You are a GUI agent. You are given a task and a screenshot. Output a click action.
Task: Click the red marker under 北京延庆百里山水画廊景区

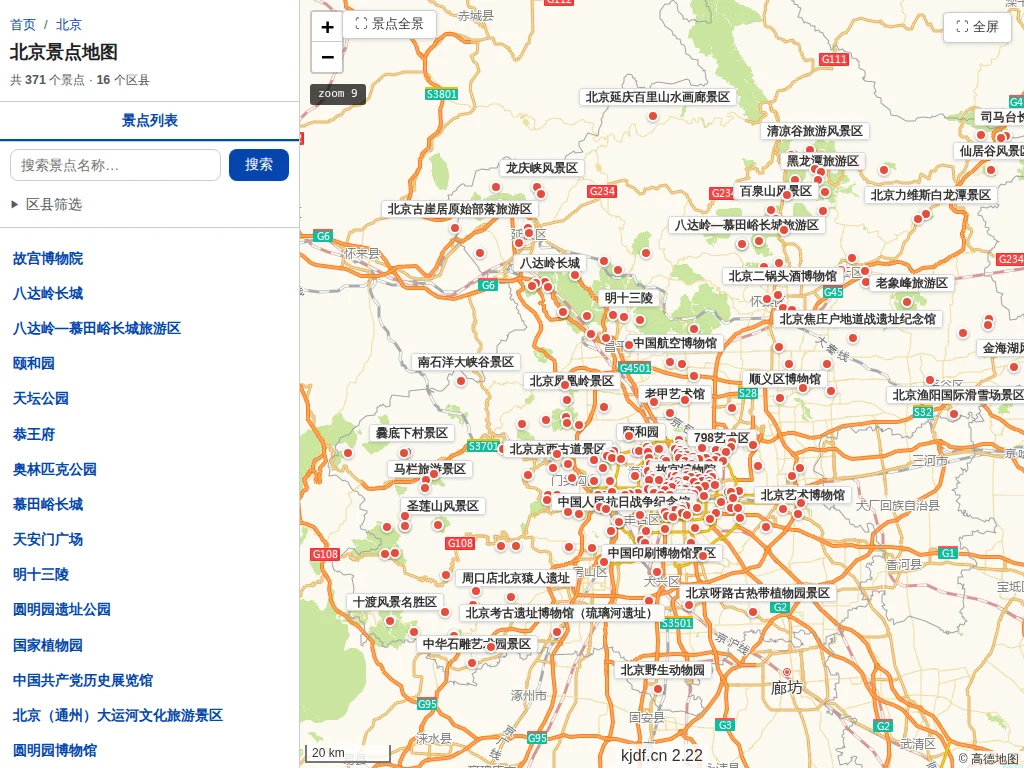(652, 116)
